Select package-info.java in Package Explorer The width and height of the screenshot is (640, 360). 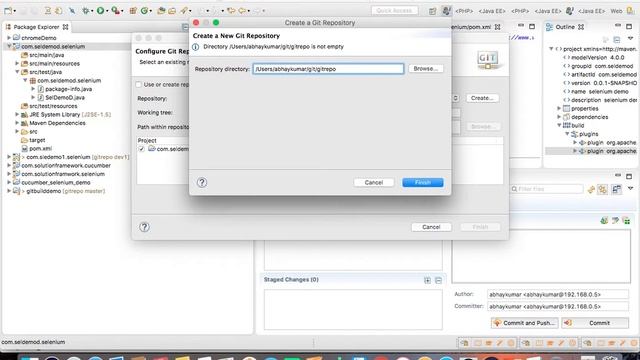click(x=68, y=89)
